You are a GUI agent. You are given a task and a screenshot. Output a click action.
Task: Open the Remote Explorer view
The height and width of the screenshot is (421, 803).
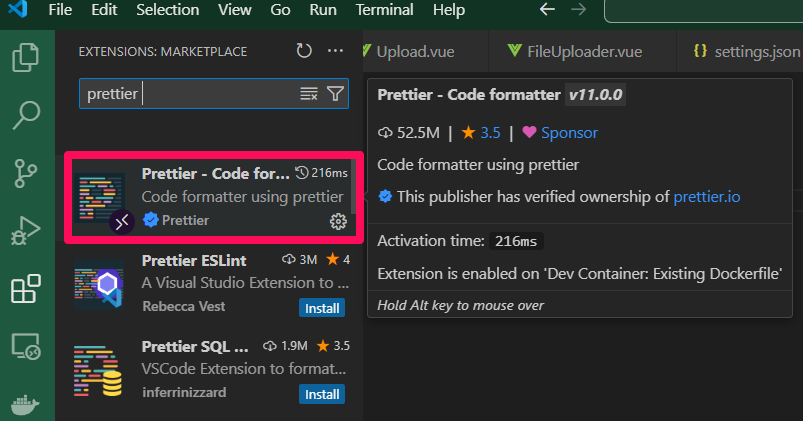[x=26, y=346]
